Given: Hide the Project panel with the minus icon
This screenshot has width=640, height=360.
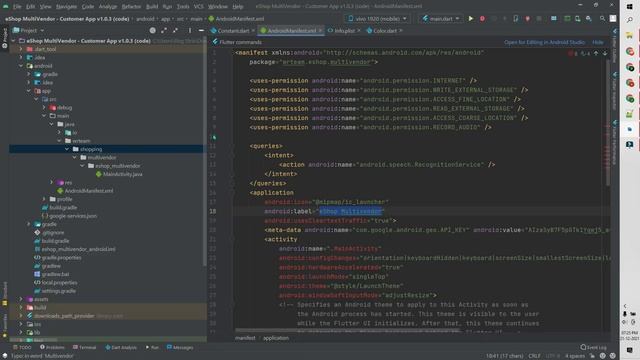Looking at the screenshot, I should pyautogui.click(x=201, y=30).
